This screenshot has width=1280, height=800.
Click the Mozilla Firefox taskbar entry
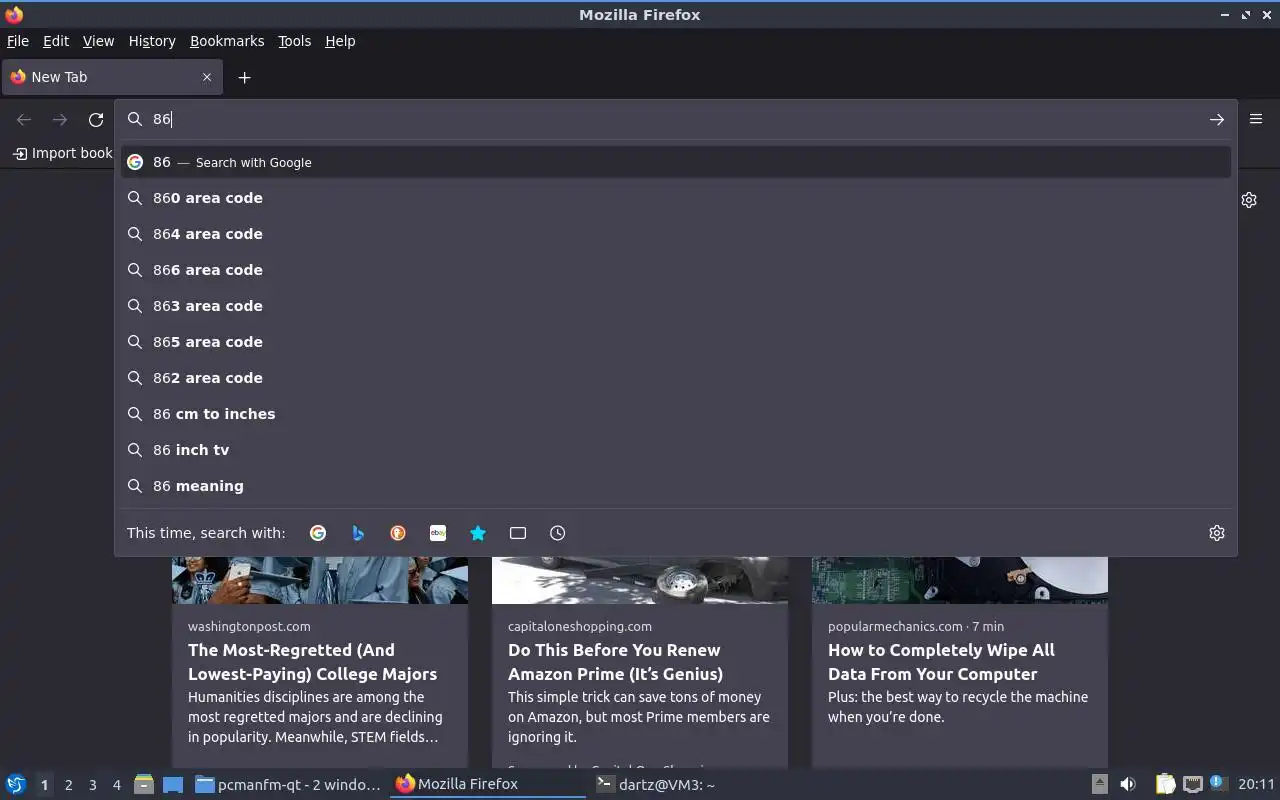[488, 784]
